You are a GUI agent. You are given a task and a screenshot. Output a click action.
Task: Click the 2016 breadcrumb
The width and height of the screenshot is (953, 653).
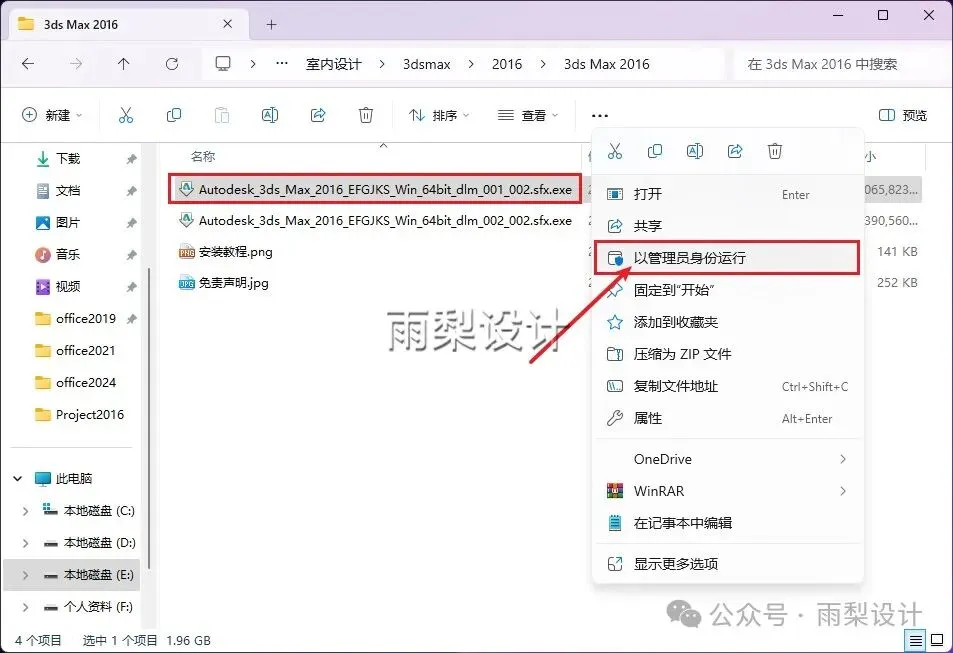click(507, 64)
